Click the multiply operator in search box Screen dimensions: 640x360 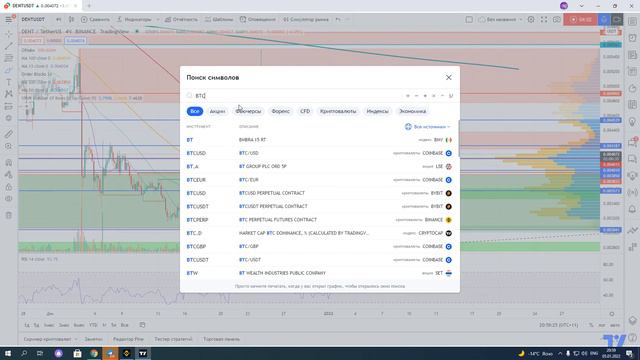(433, 96)
